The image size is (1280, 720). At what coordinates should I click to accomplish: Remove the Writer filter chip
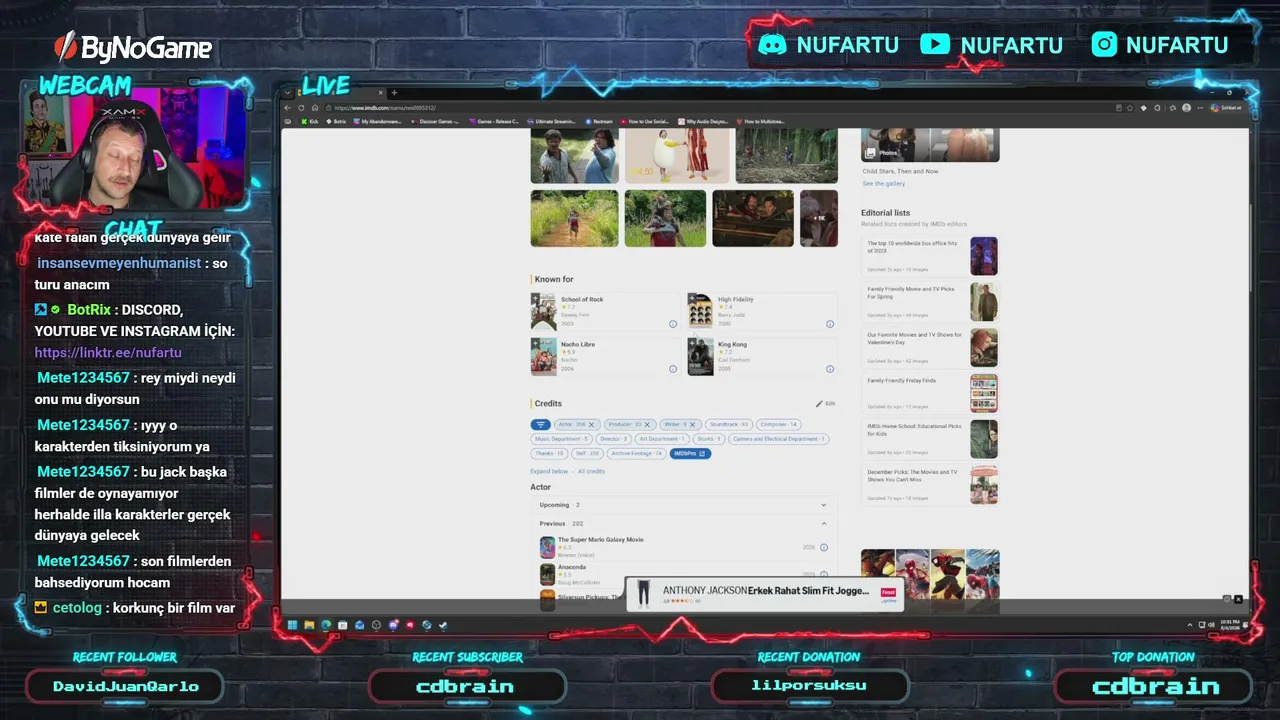click(692, 425)
